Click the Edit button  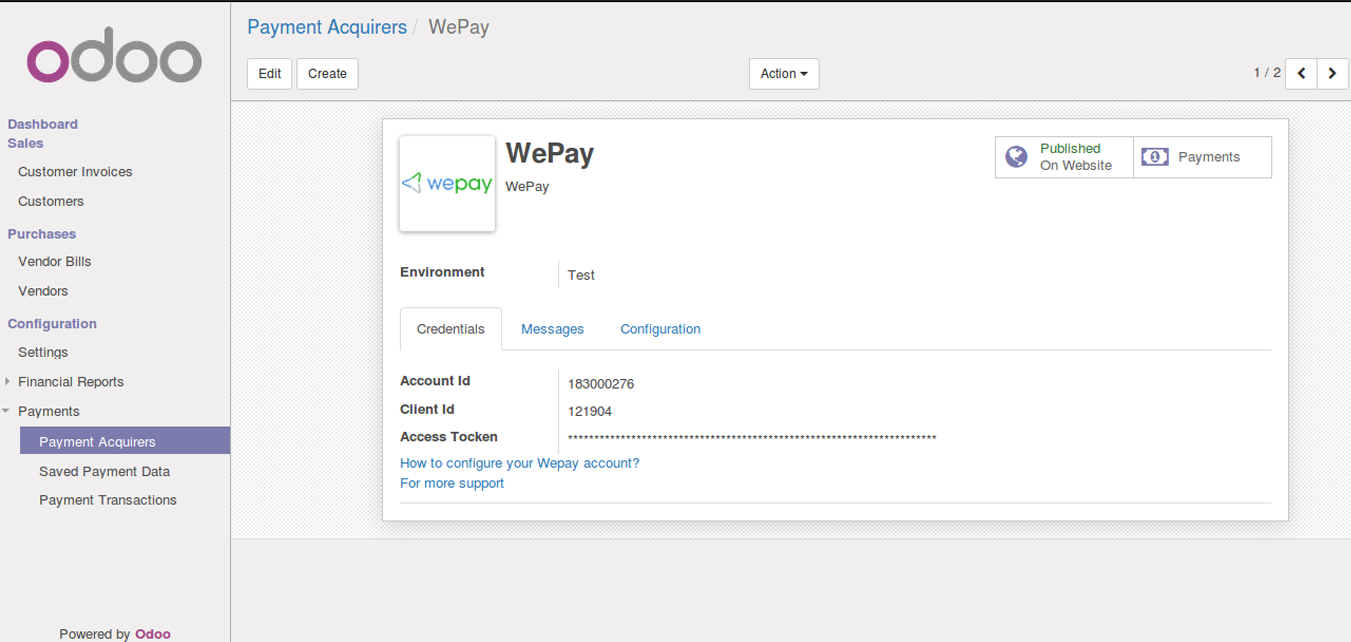pos(270,73)
